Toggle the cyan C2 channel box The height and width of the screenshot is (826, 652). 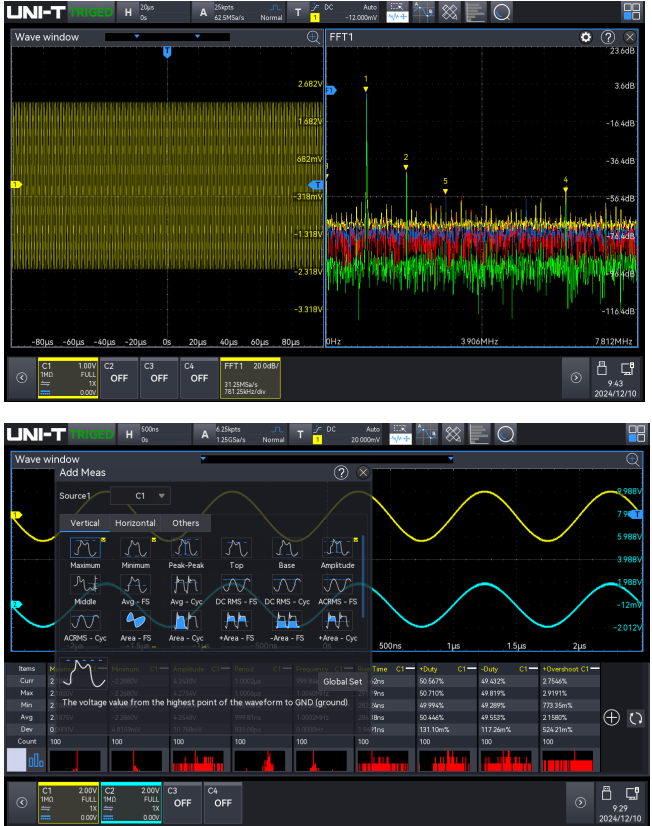point(130,802)
